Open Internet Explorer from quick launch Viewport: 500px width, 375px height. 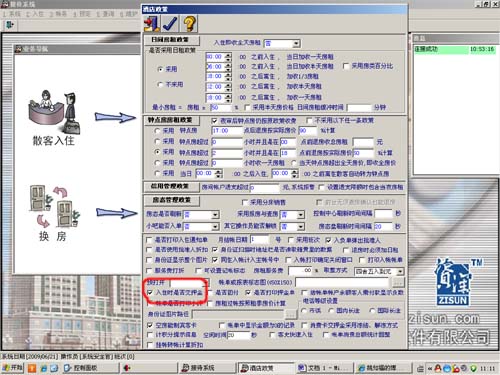[44, 368]
